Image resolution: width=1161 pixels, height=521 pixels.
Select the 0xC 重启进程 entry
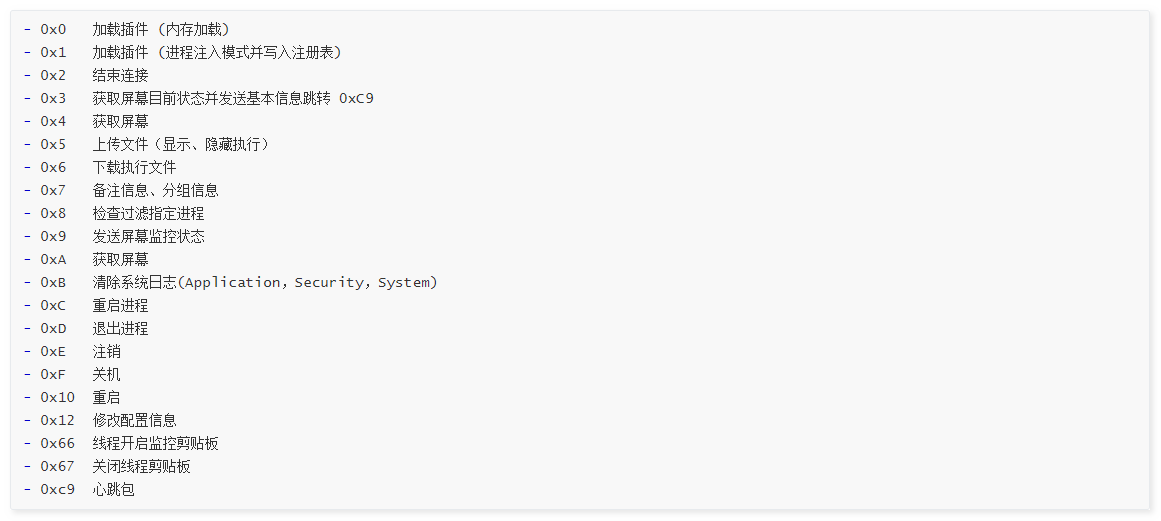[120, 305]
